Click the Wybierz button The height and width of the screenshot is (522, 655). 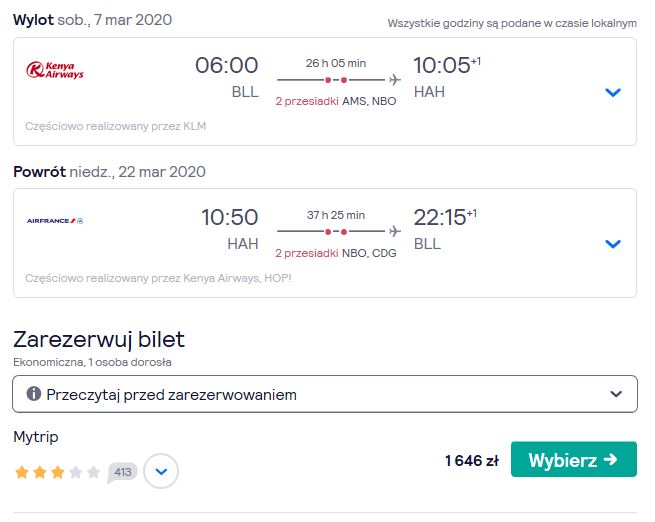574,459
